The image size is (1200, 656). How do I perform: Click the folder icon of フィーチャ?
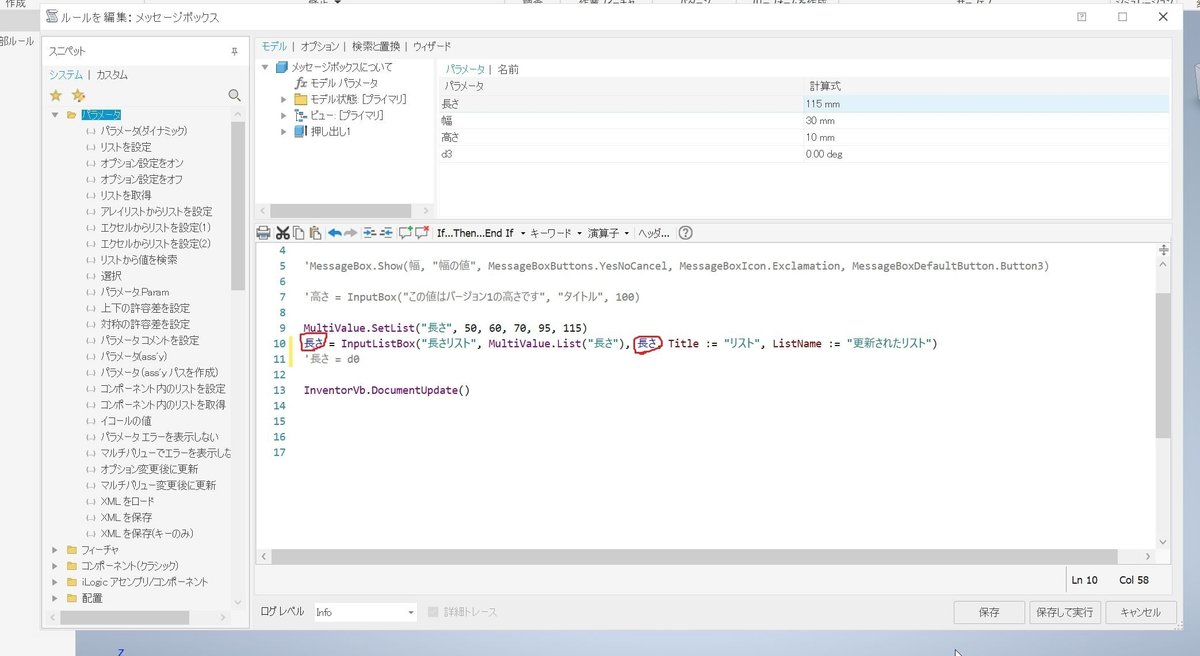(71, 550)
